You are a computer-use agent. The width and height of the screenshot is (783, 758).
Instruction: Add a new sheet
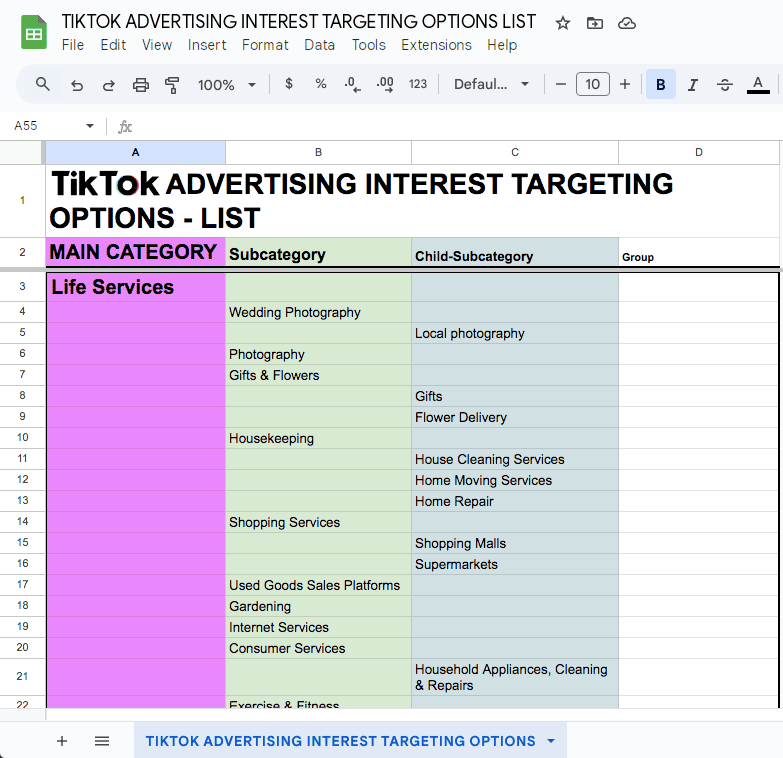coord(62,741)
